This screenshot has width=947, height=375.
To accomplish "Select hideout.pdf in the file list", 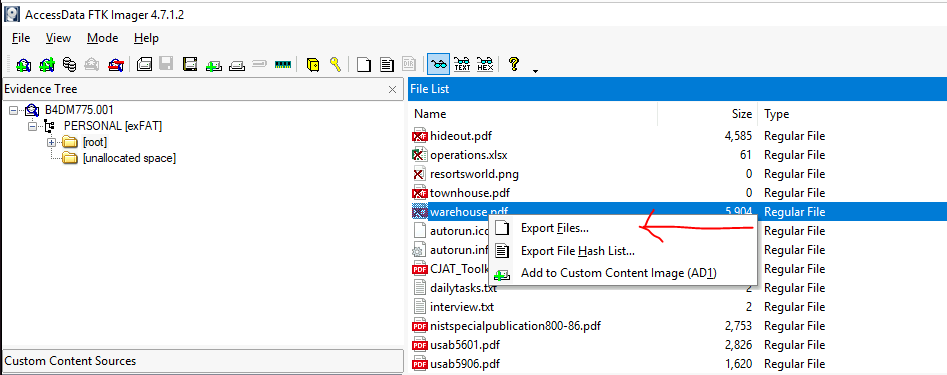I will pos(457,136).
